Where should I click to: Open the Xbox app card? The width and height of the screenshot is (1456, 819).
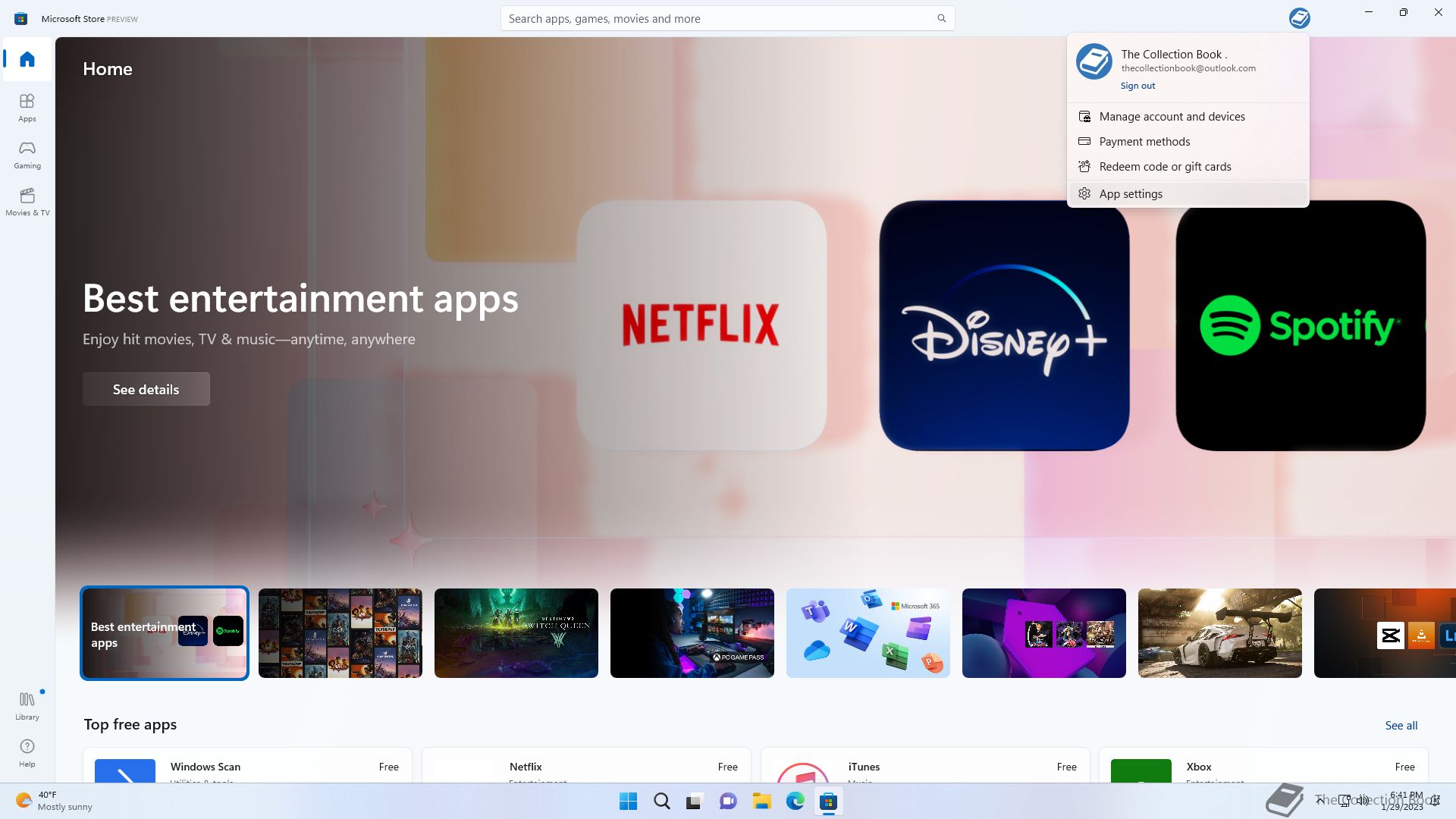click(x=1263, y=765)
